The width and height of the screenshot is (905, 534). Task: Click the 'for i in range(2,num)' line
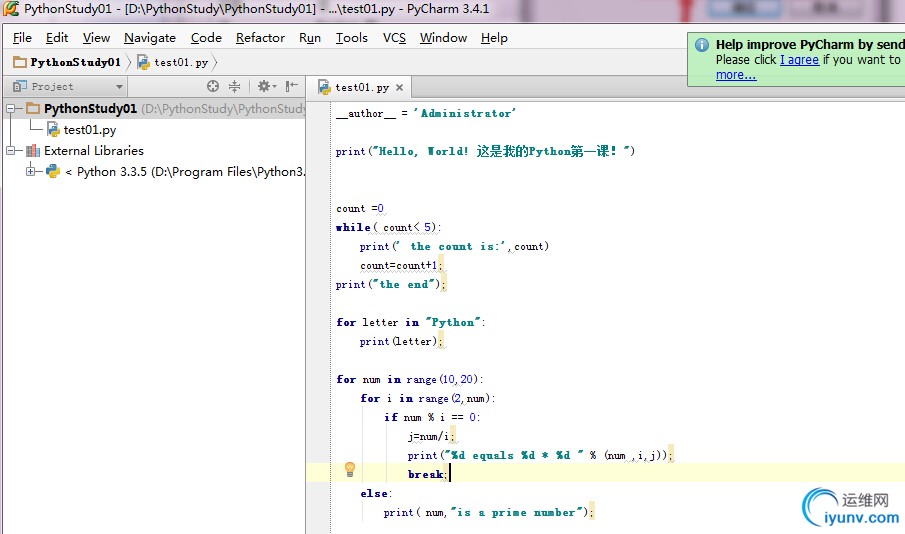tap(428, 398)
